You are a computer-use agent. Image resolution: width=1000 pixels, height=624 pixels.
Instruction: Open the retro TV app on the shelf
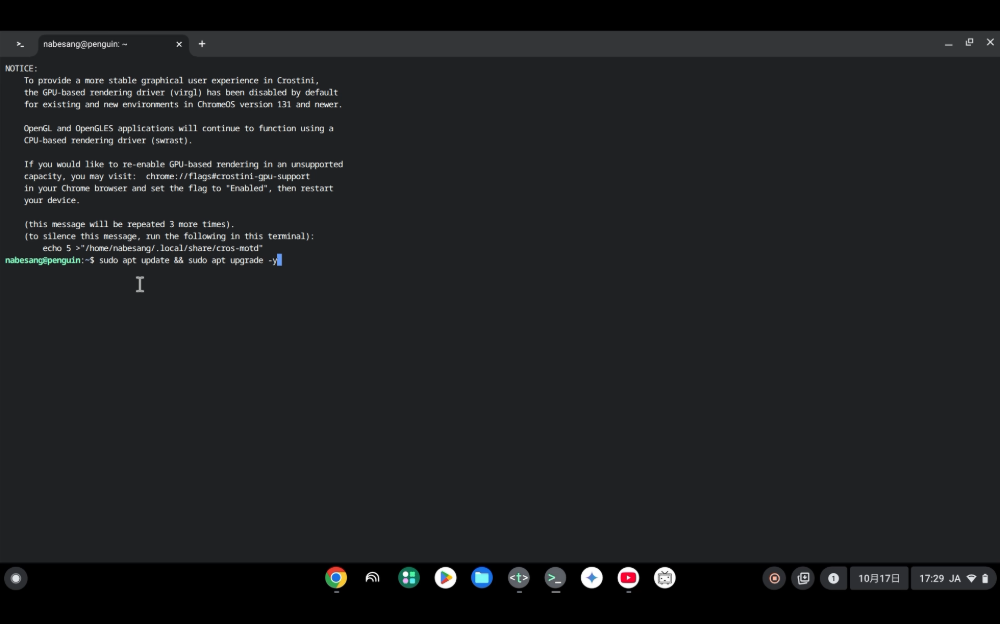pos(664,578)
